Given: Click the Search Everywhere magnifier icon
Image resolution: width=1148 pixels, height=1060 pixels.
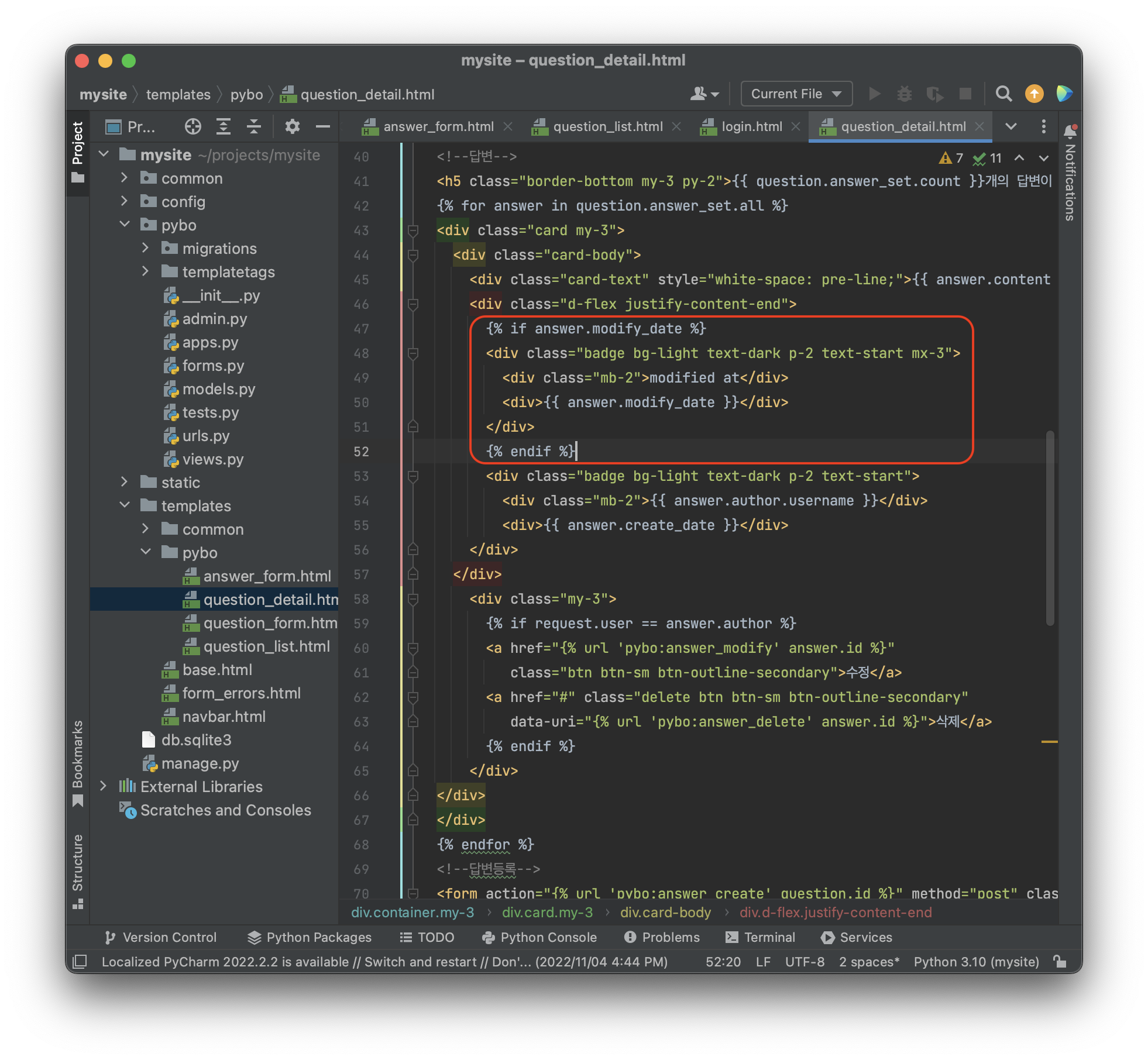Looking at the screenshot, I should pos(1003,94).
